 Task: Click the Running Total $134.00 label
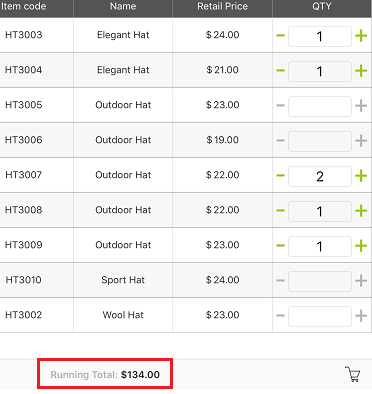tap(105, 374)
